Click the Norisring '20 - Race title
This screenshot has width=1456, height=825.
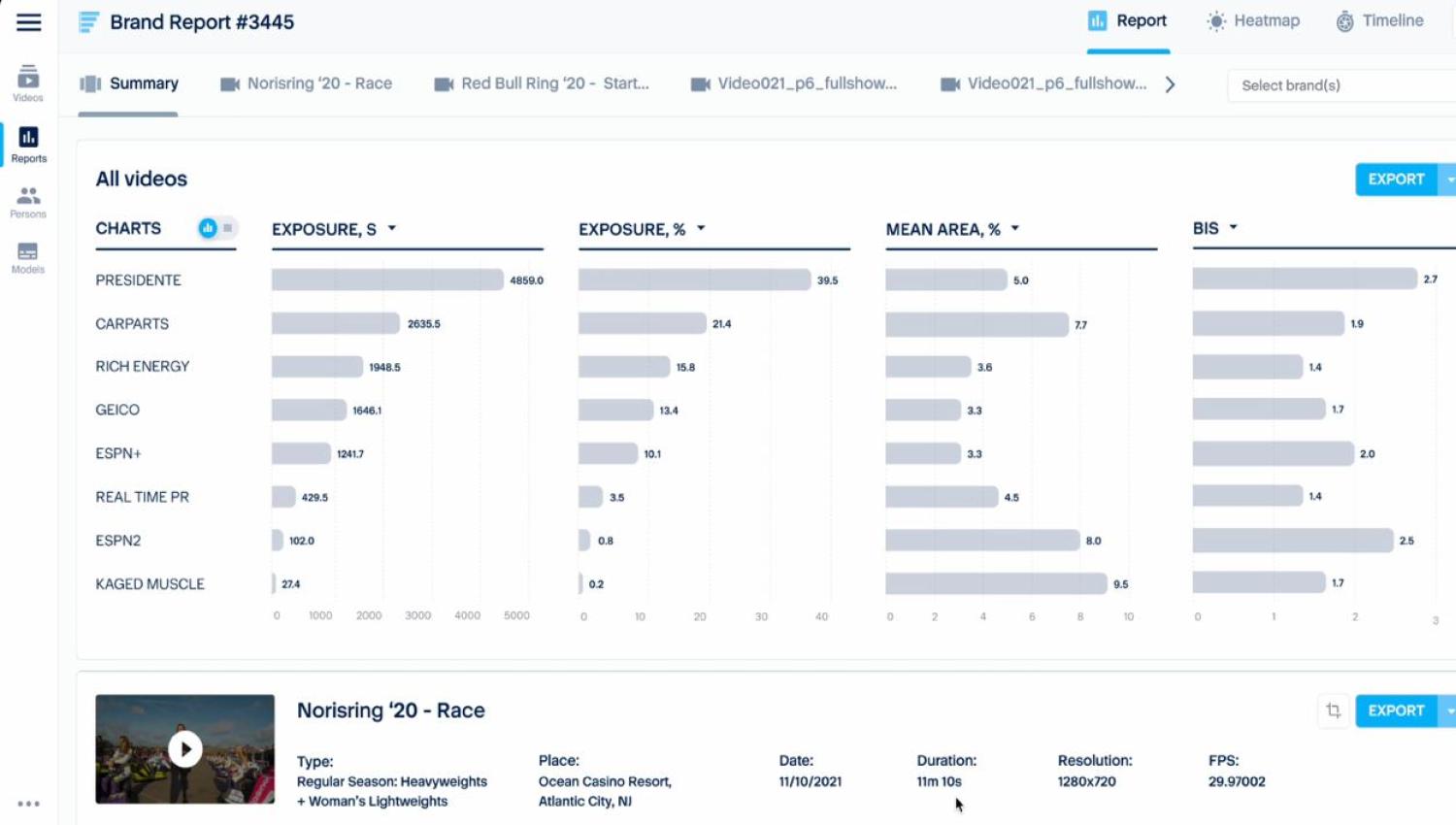pos(391,710)
